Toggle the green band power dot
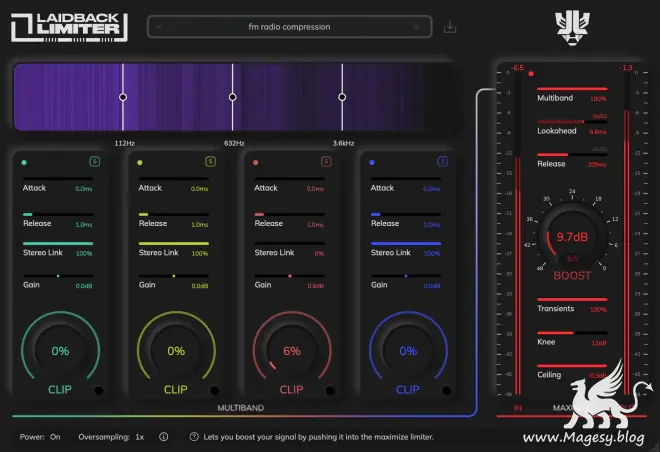Screen dimensions: 660x452 (24, 162)
